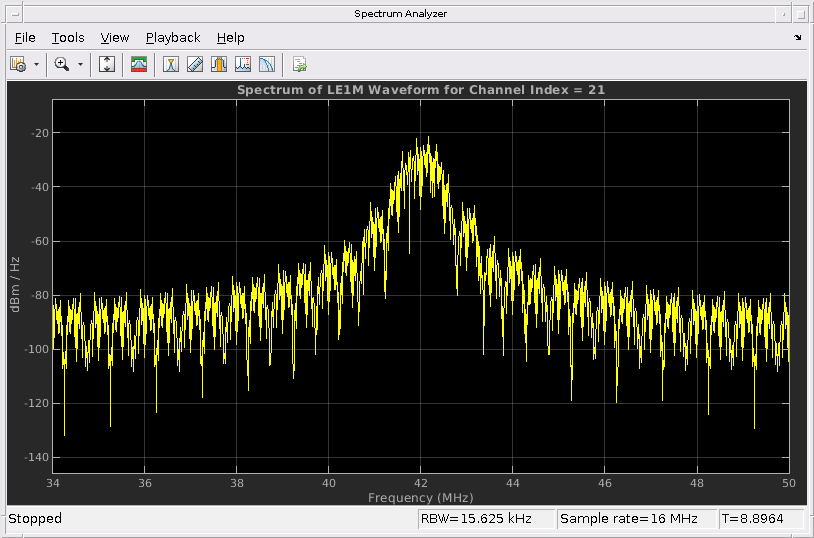The width and height of the screenshot is (814, 538).
Task: Select the Zoom In magnifier tool
Action: [62, 64]
